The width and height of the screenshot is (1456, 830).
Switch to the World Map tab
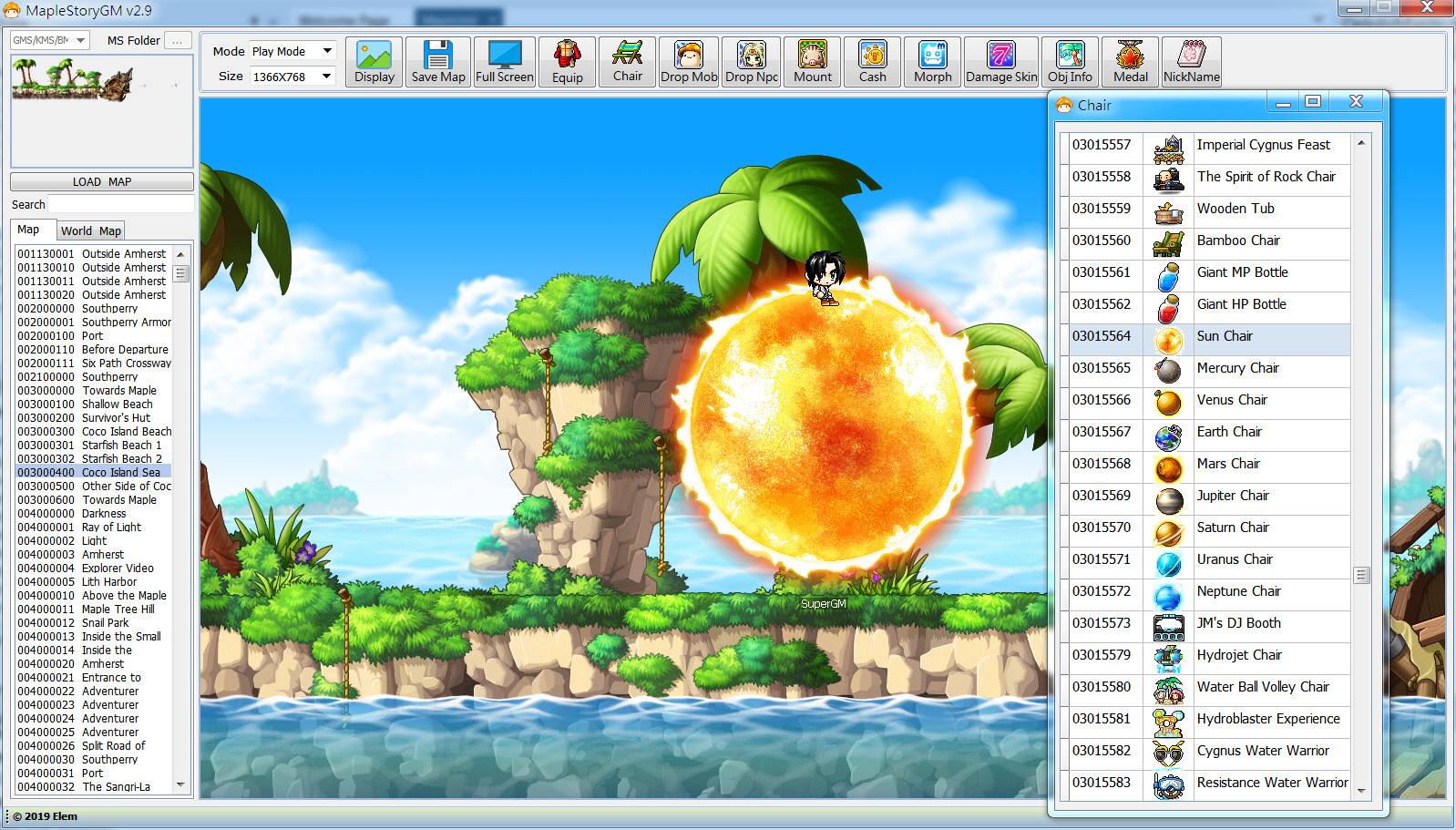(x=91, y=231)
